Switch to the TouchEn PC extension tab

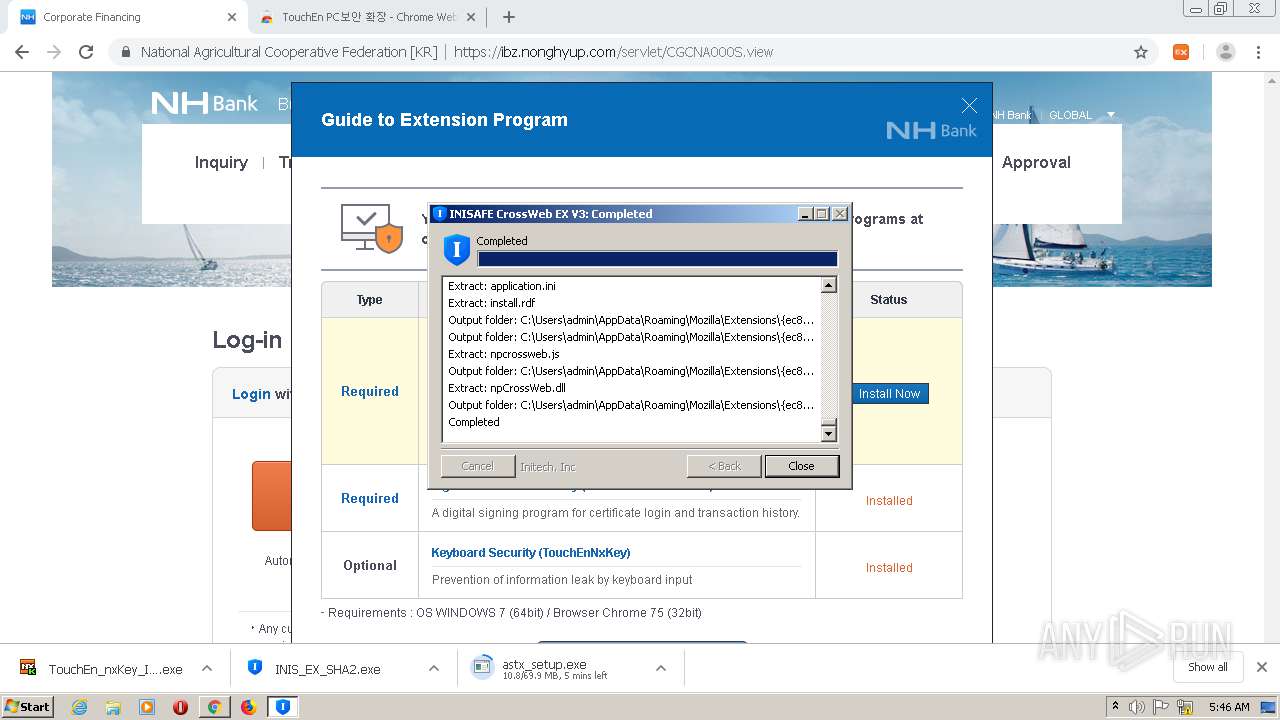[x=370, y=17]
